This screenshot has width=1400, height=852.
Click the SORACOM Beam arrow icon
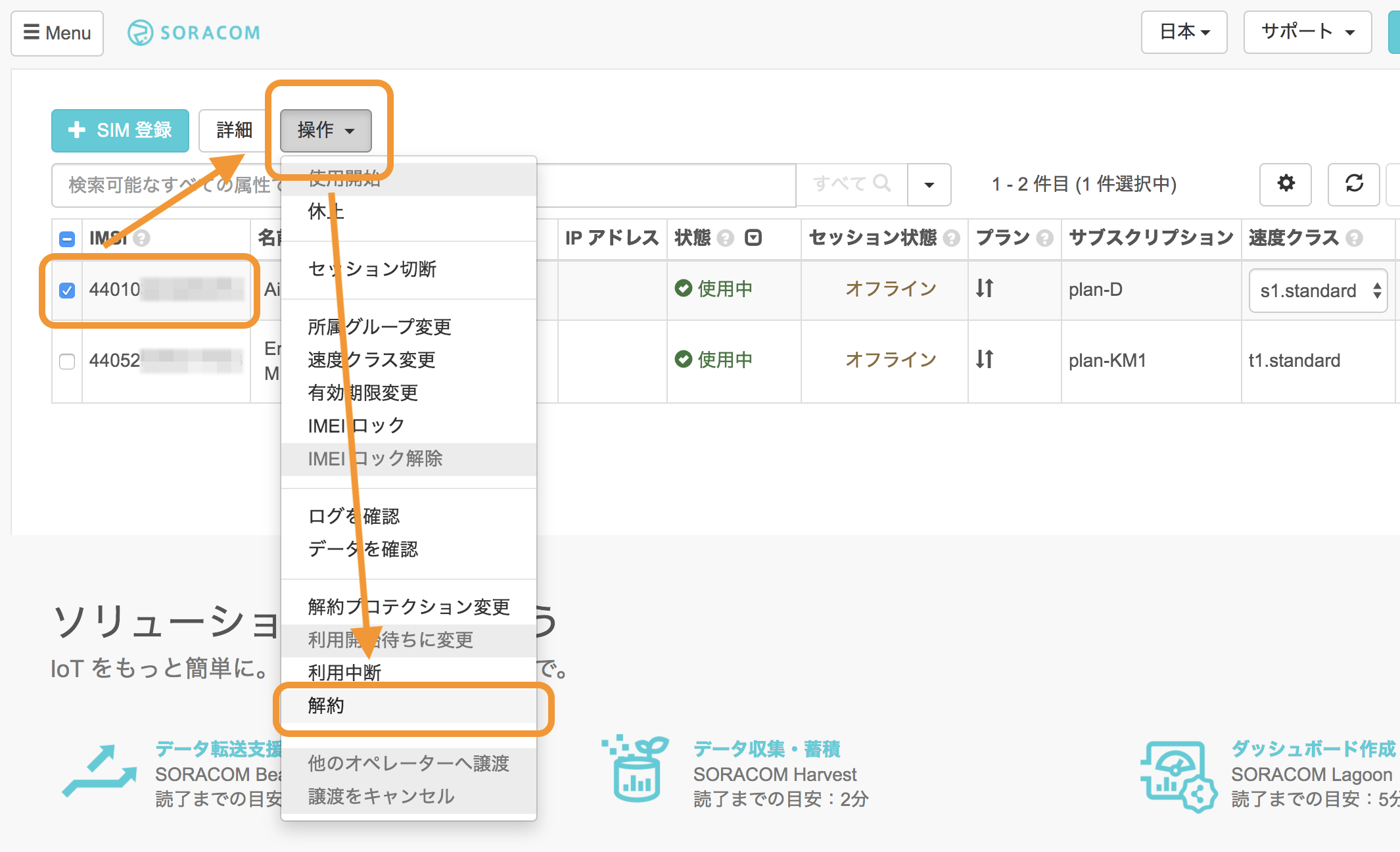pos(100,770)
